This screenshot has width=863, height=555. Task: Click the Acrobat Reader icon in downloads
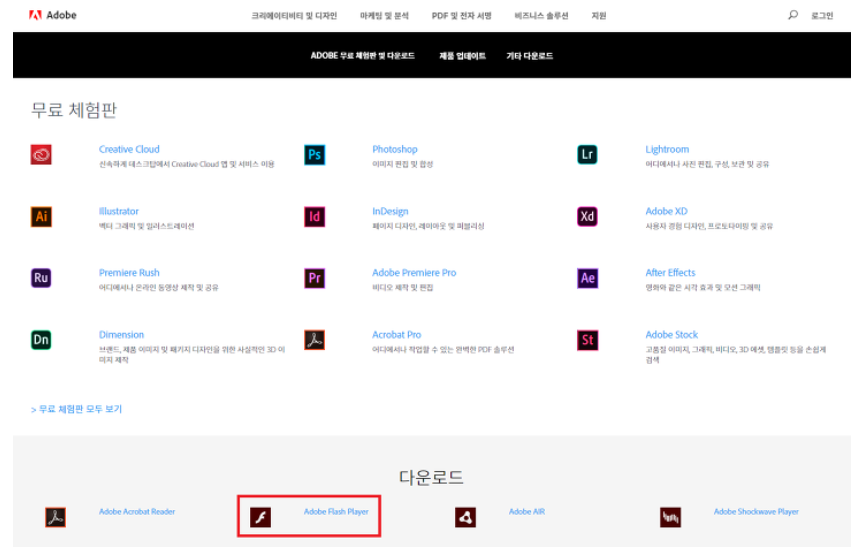click(56, 518)
